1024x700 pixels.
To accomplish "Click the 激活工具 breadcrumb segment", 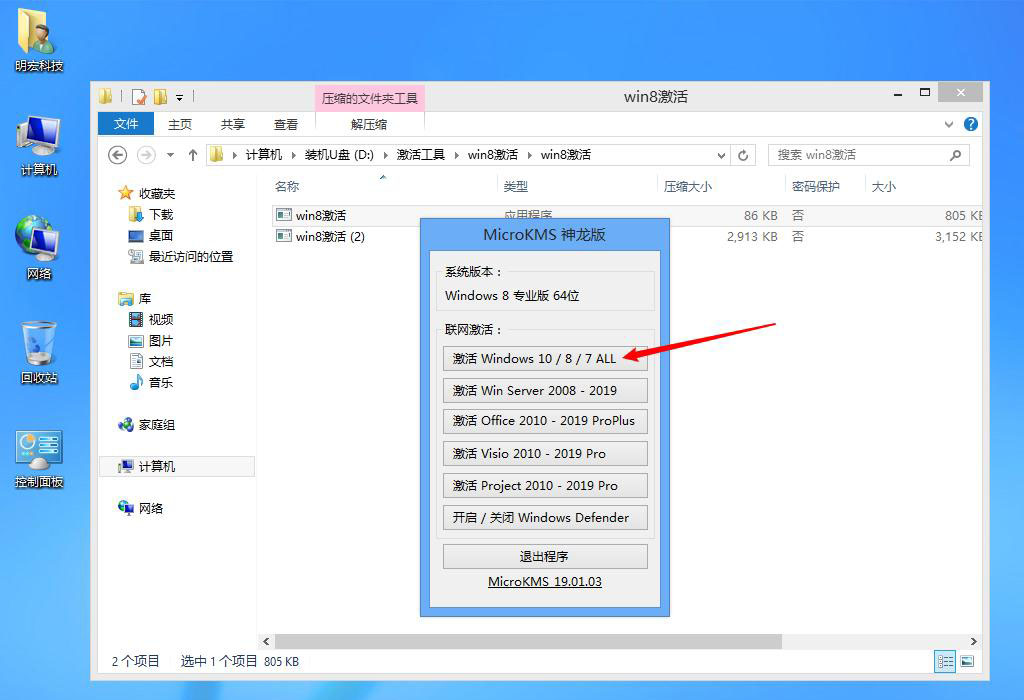I will (421, 155).
